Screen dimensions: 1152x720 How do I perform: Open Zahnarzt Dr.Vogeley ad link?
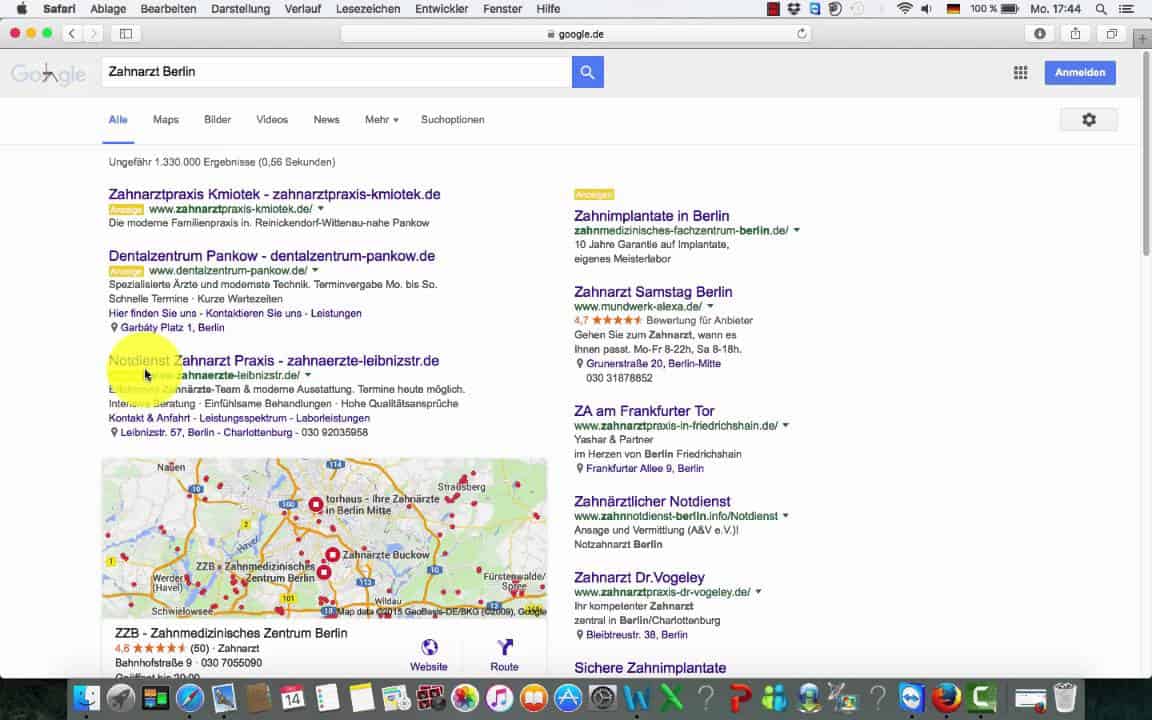(639, 577)
